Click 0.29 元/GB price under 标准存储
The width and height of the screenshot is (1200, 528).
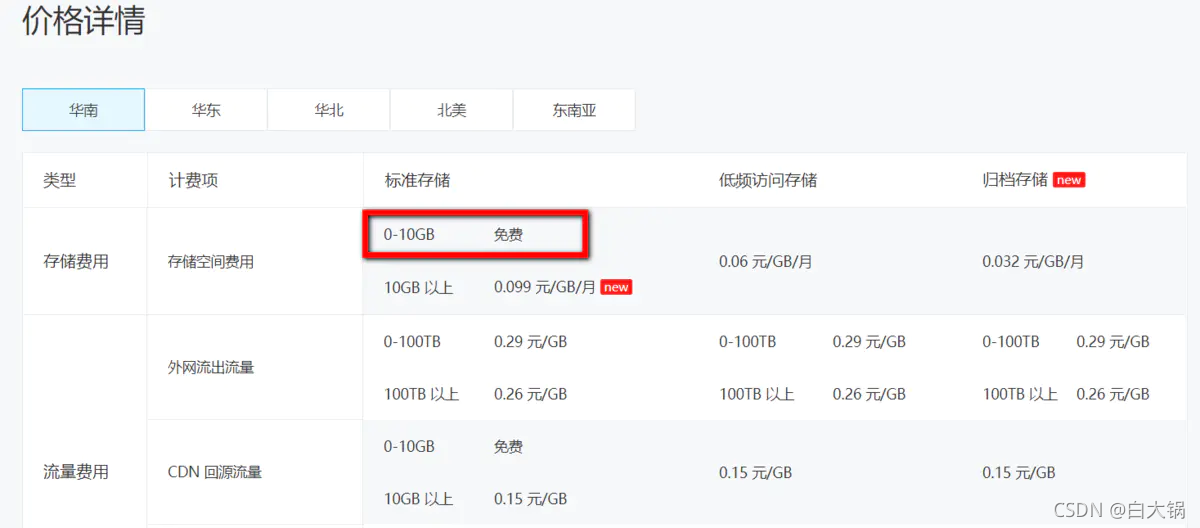tap(530, 341)
